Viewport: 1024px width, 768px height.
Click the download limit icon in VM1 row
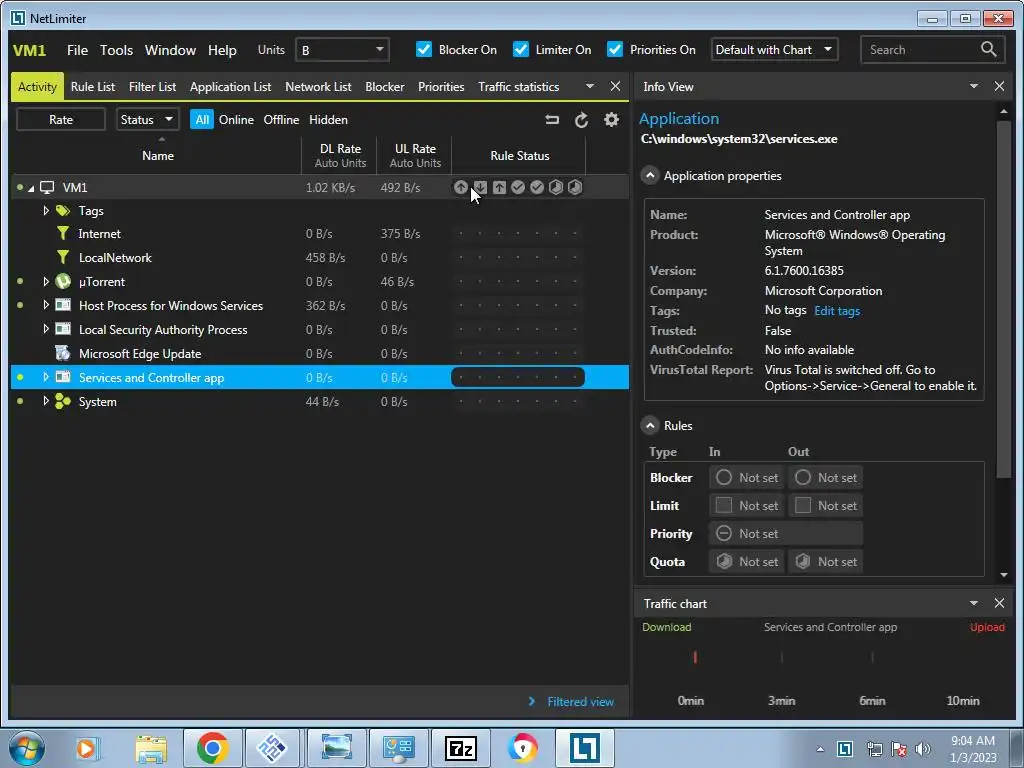click(x=480, y=187)
